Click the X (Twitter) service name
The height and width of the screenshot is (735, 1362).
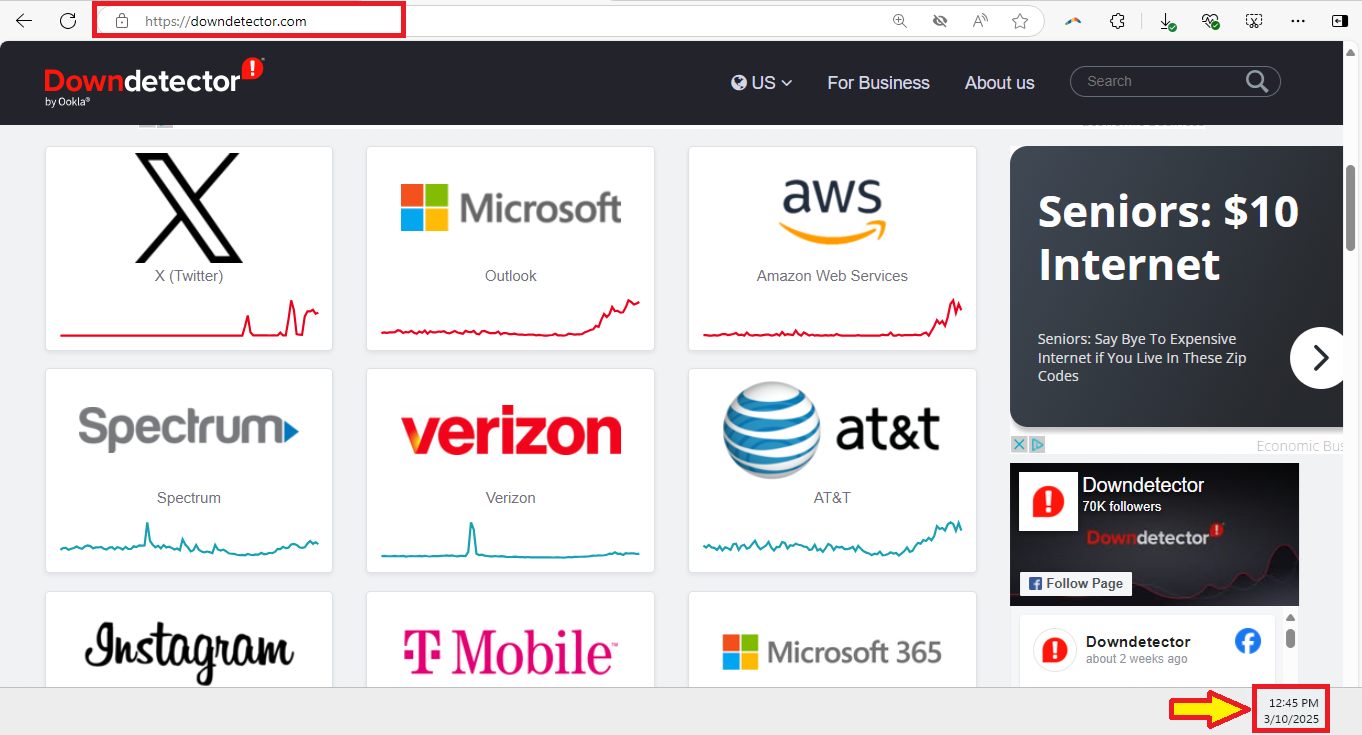(x=189, y=276)
